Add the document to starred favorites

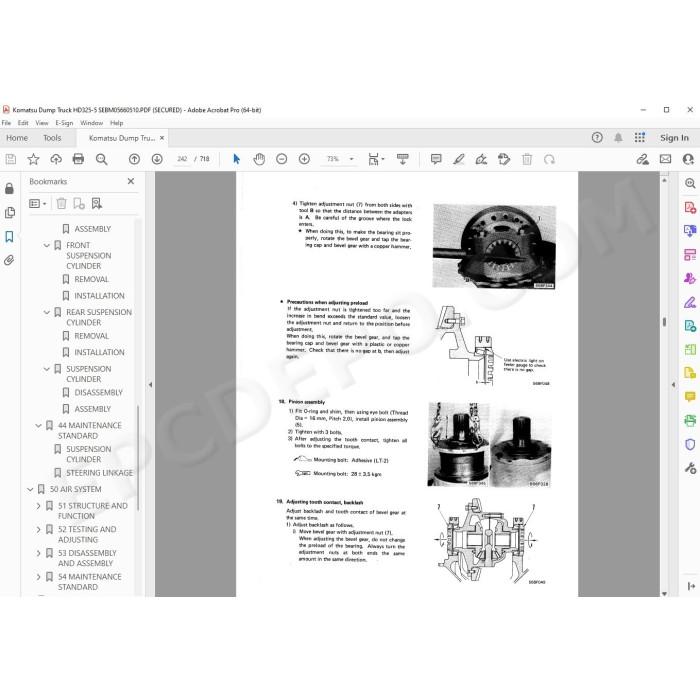[33, 159]
